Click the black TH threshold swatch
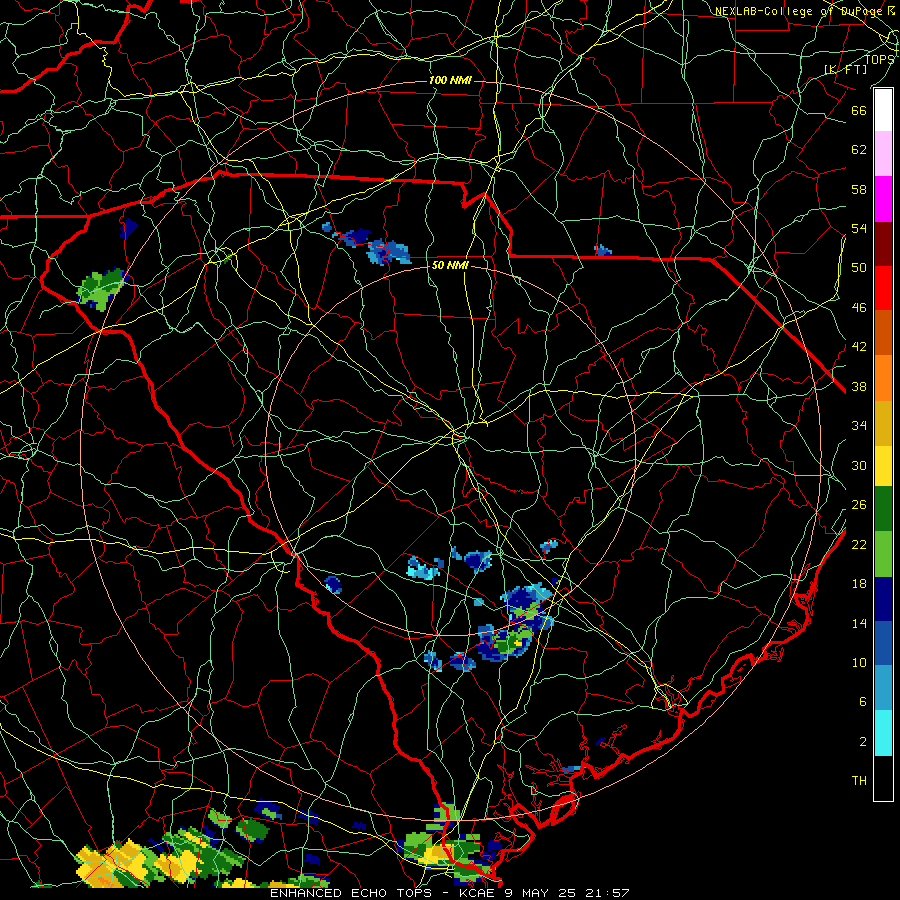Viewport: 900px width, 900px height. coord(883,778)
